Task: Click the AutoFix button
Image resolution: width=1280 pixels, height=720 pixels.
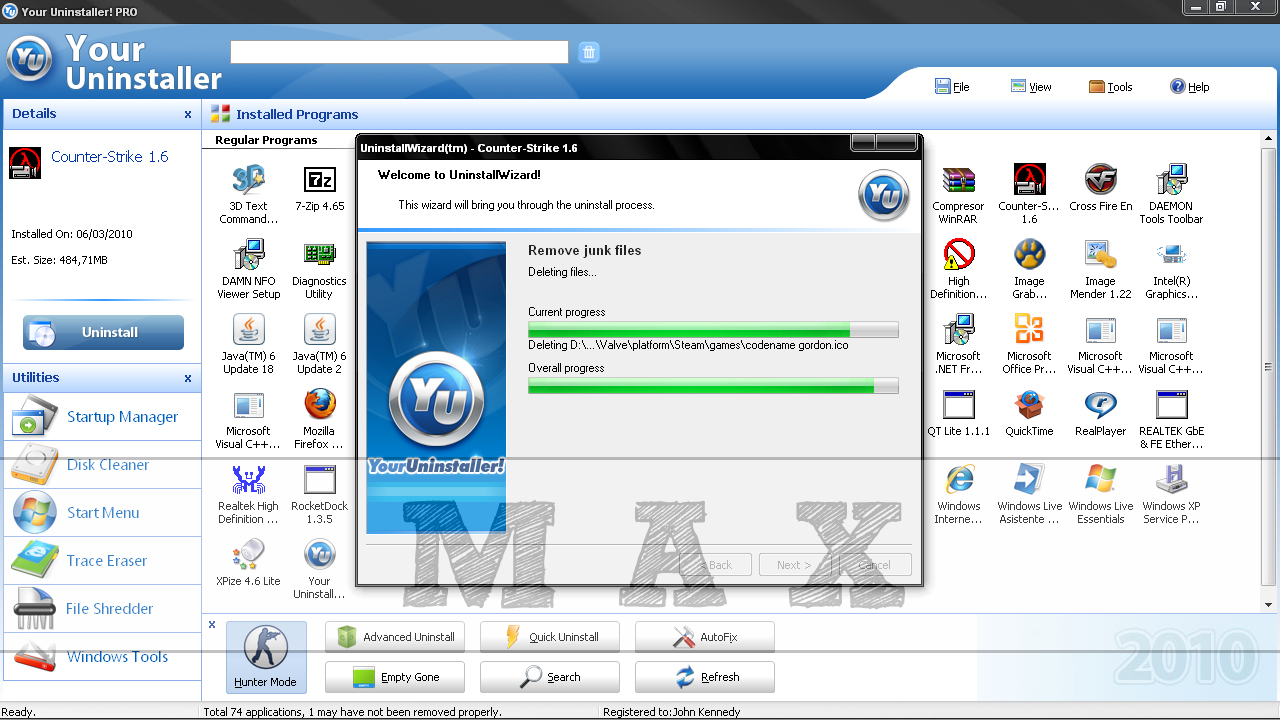Action: click(705, 637)
